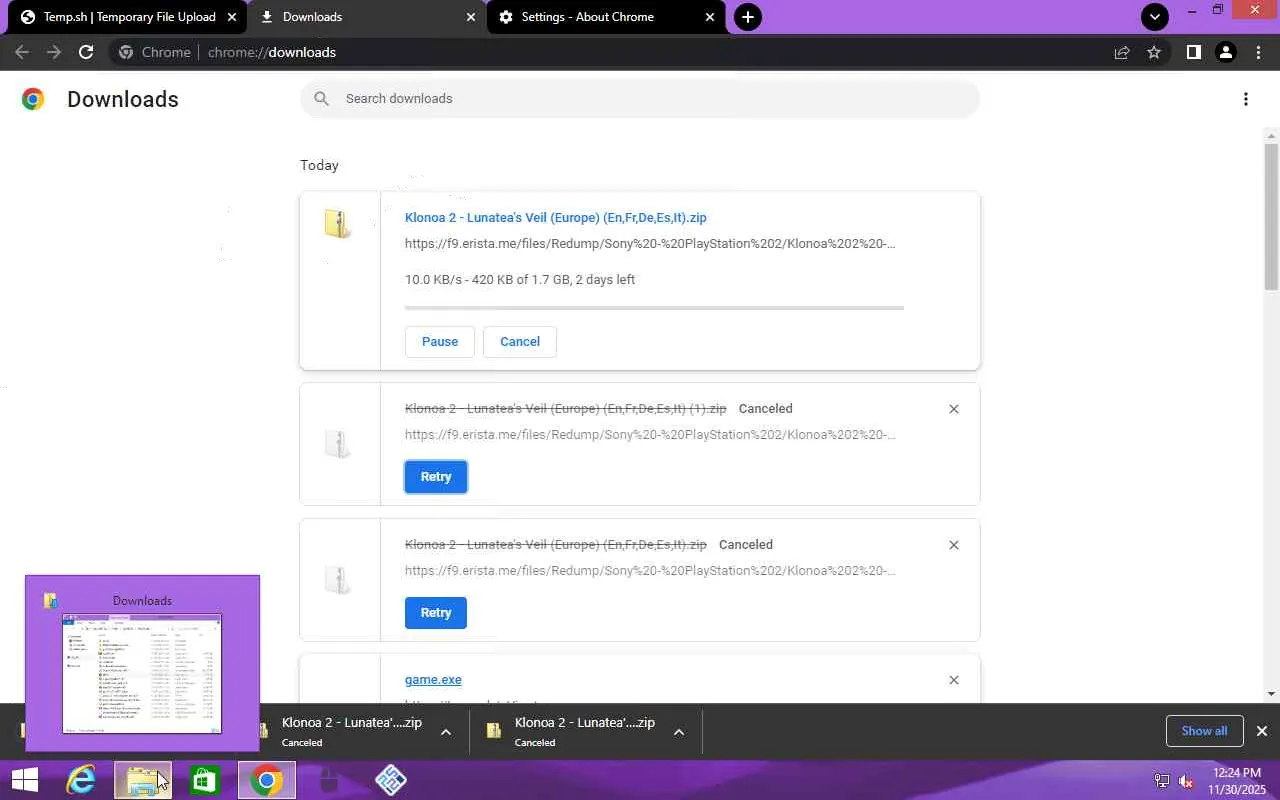
Task: Click the network icon in the system tray
Action: (x=1162, y=781)
